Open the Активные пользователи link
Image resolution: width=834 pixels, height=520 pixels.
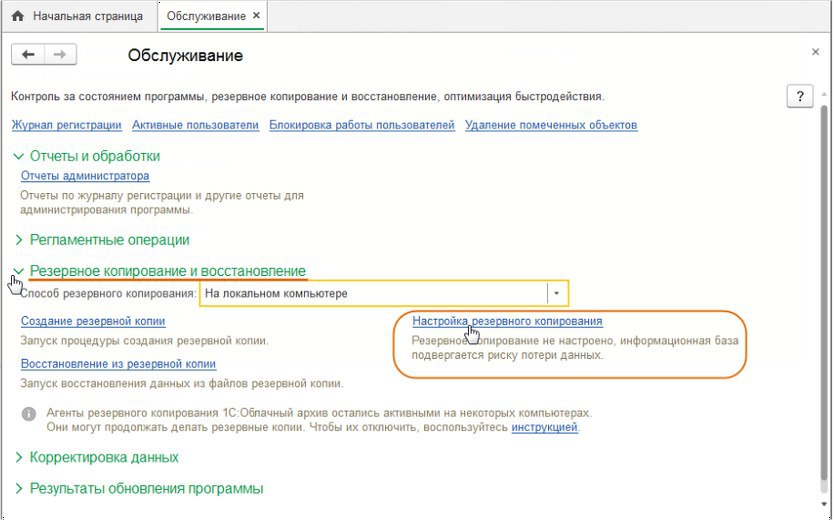coord(195,125)
